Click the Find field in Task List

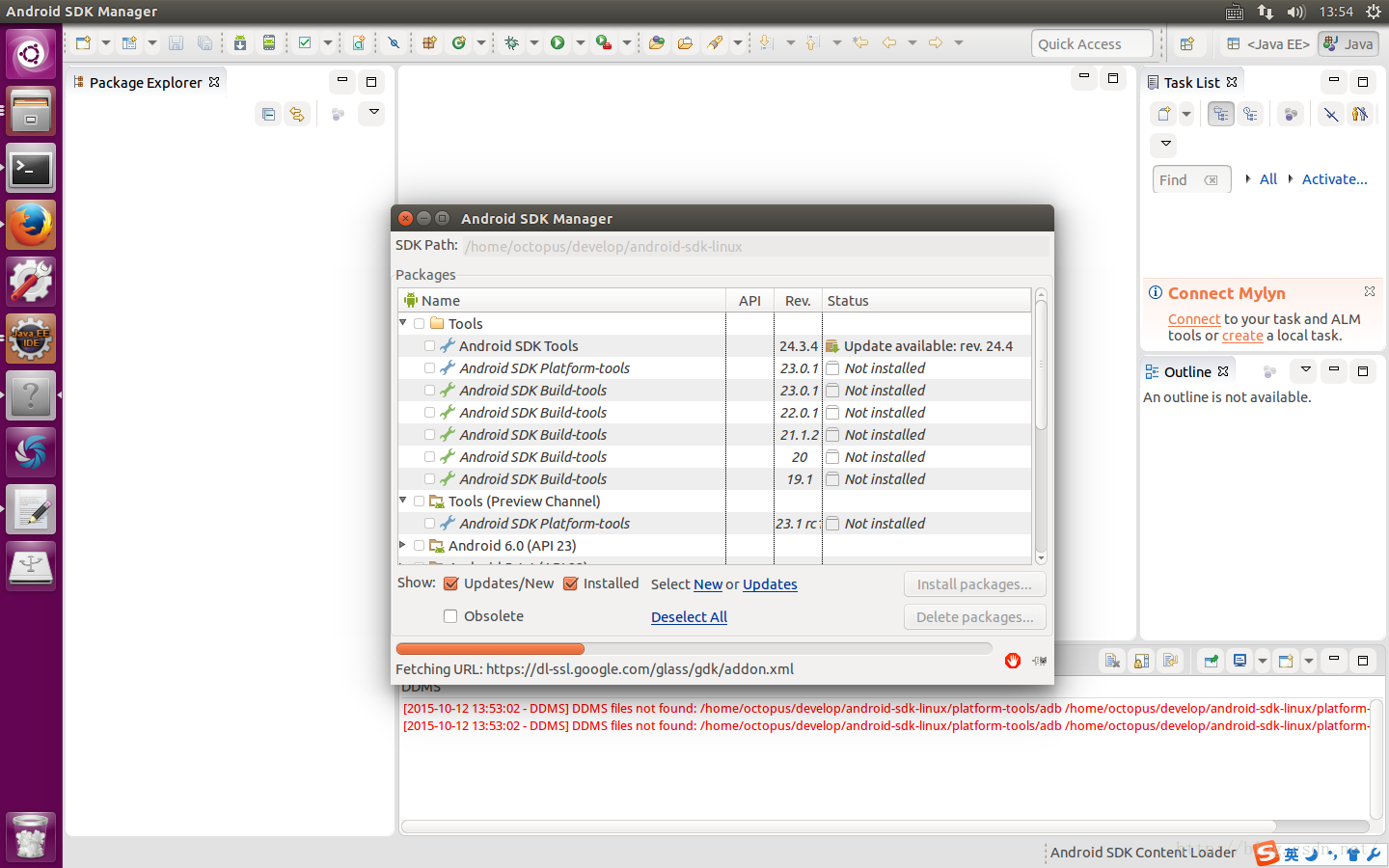(x=1192, y=179)
